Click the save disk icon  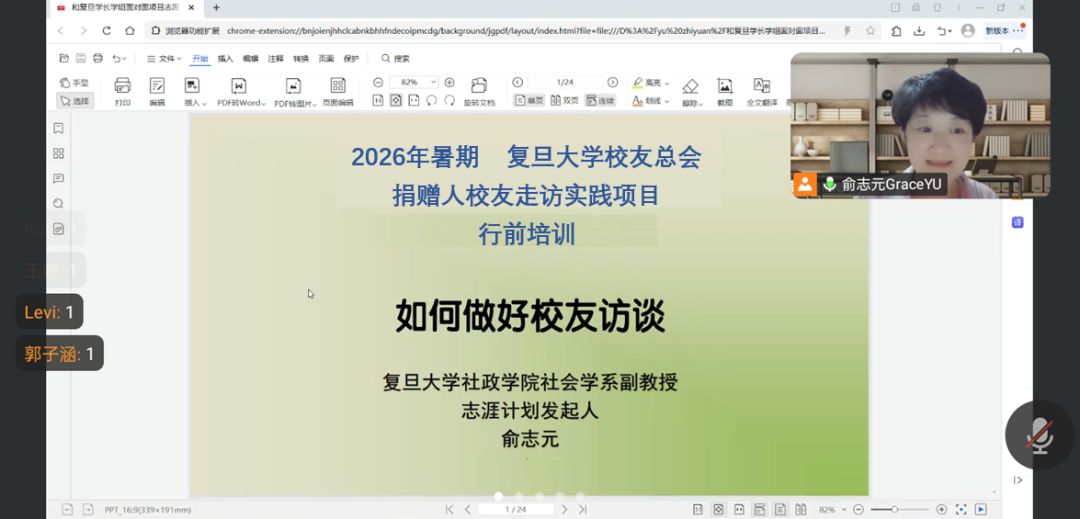[x=81, y=59]
